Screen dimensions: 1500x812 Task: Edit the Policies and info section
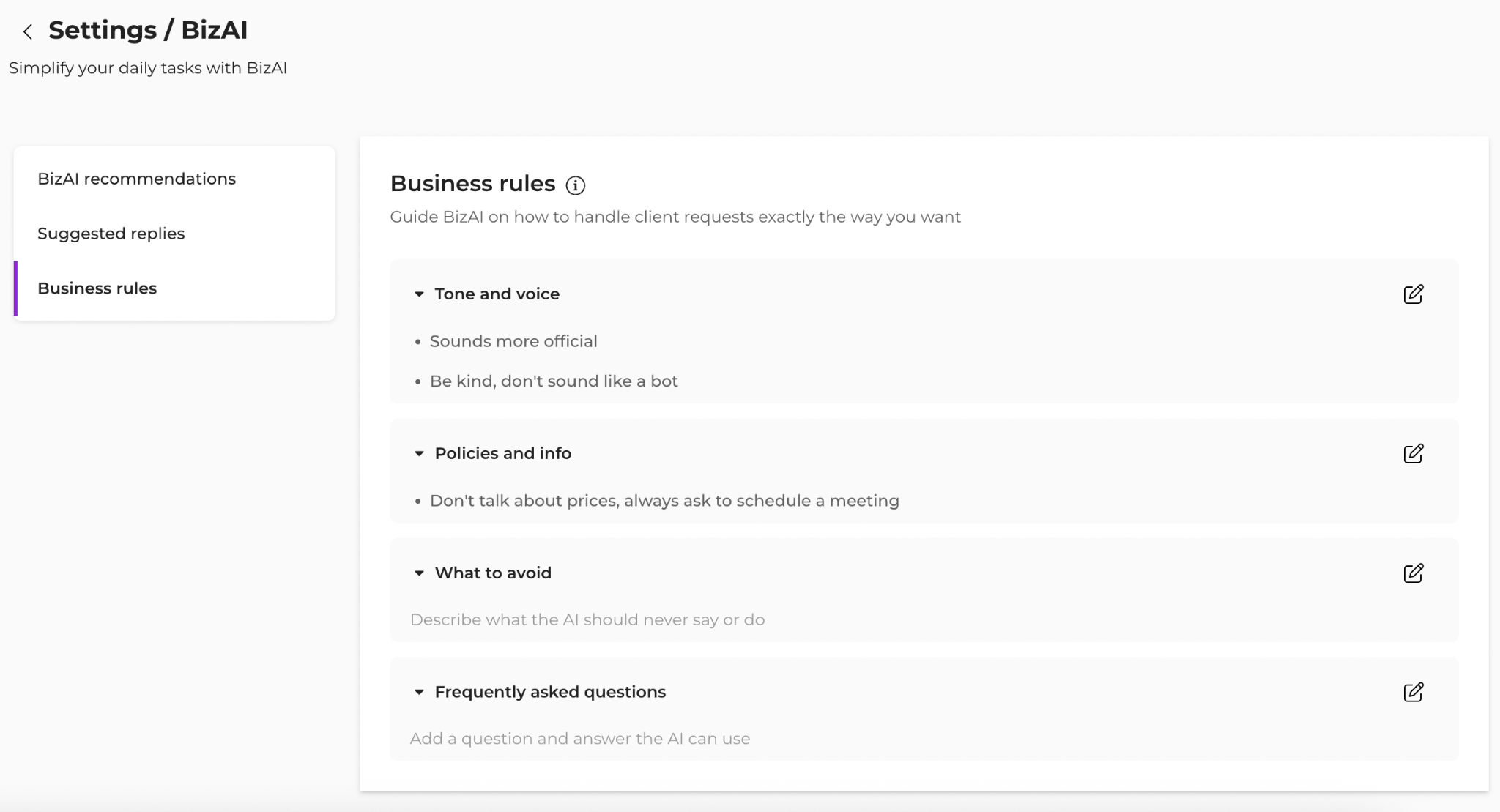coord(1414,453)
